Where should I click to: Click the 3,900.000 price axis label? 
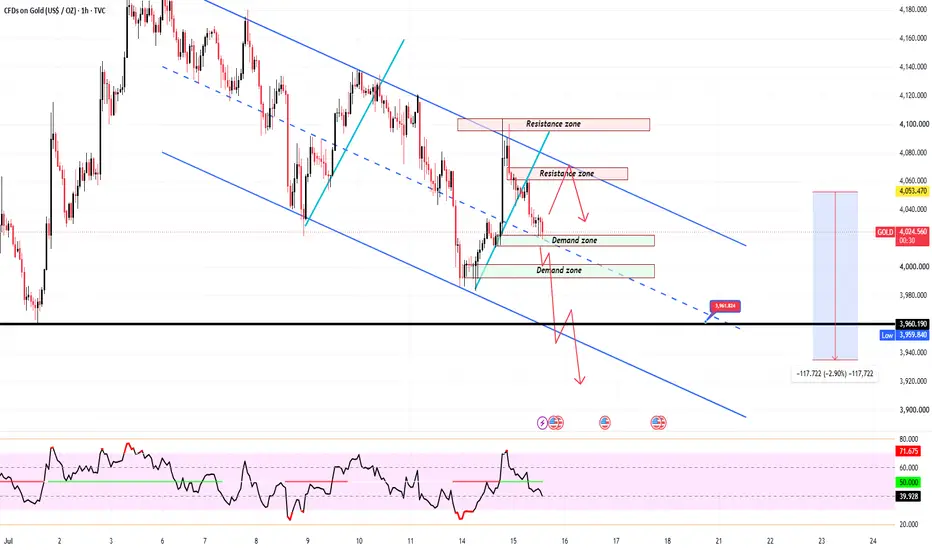(914, 410)
